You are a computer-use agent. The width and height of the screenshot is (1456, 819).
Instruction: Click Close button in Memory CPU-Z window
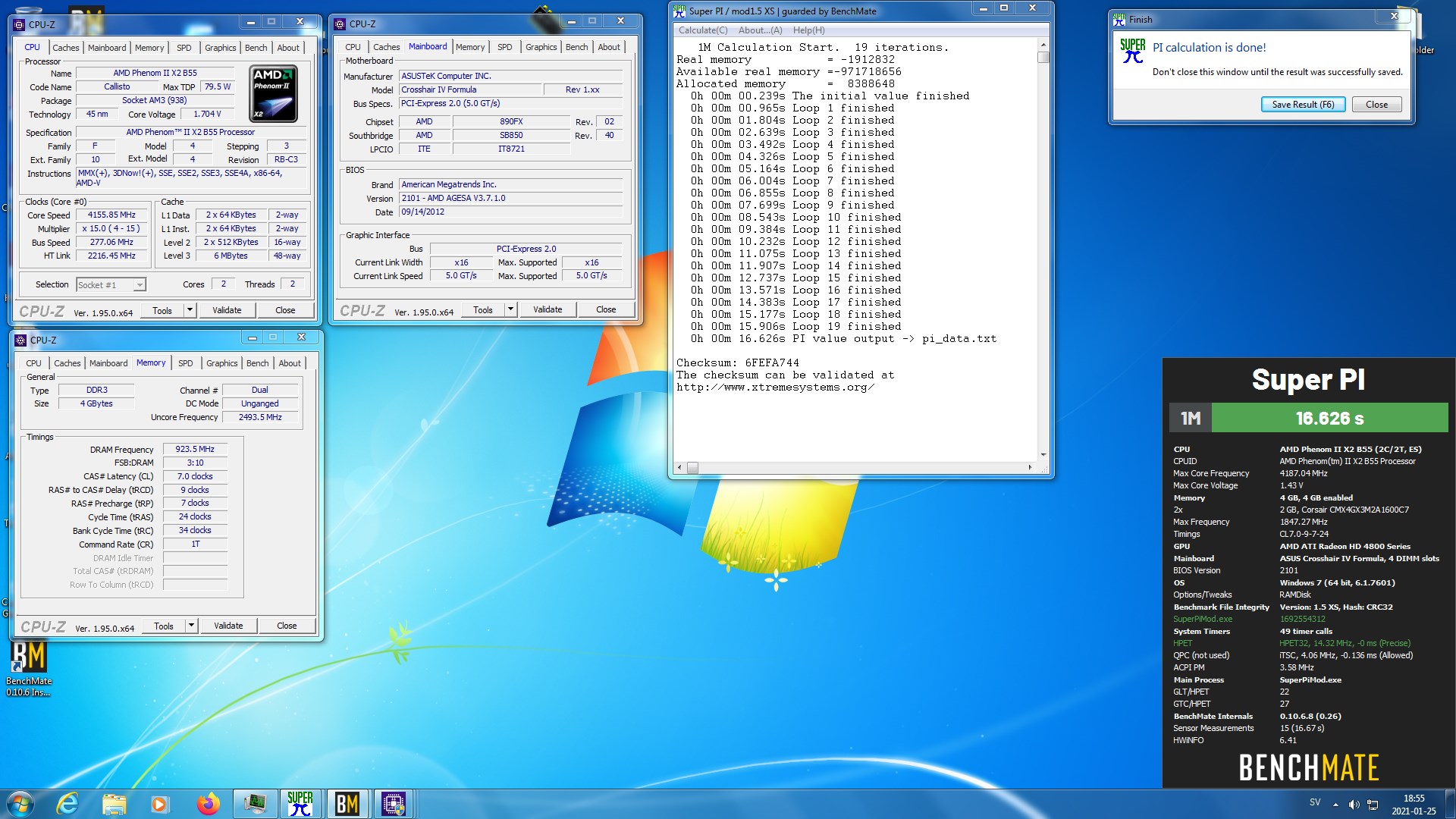(x=287, y=625)
